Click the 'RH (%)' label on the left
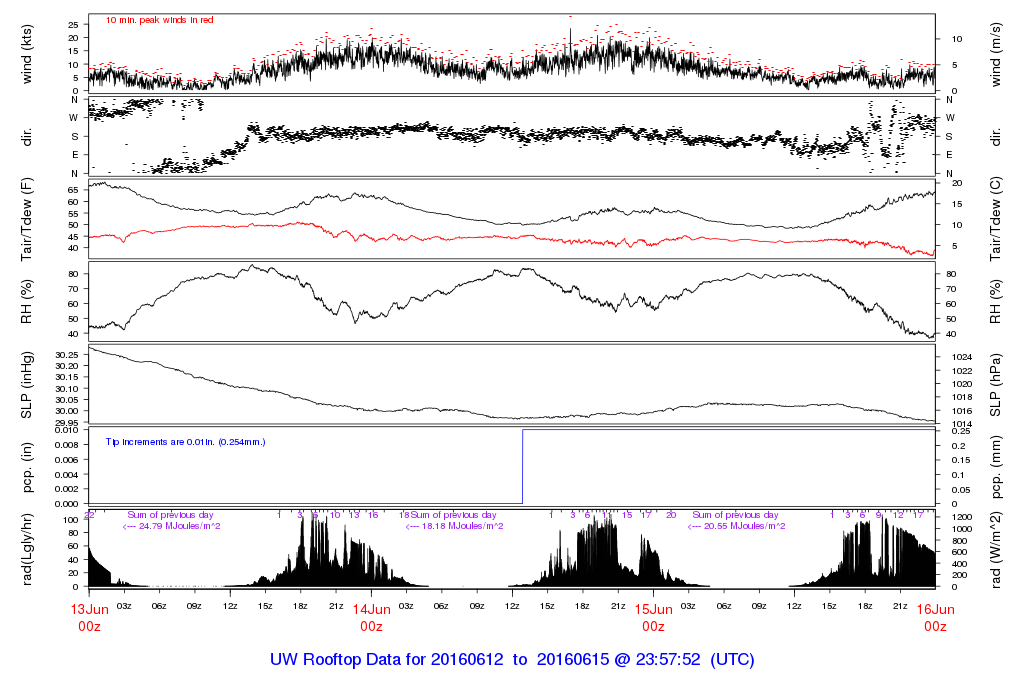Viewport: 1024px width, 700px height. (27, 302)
